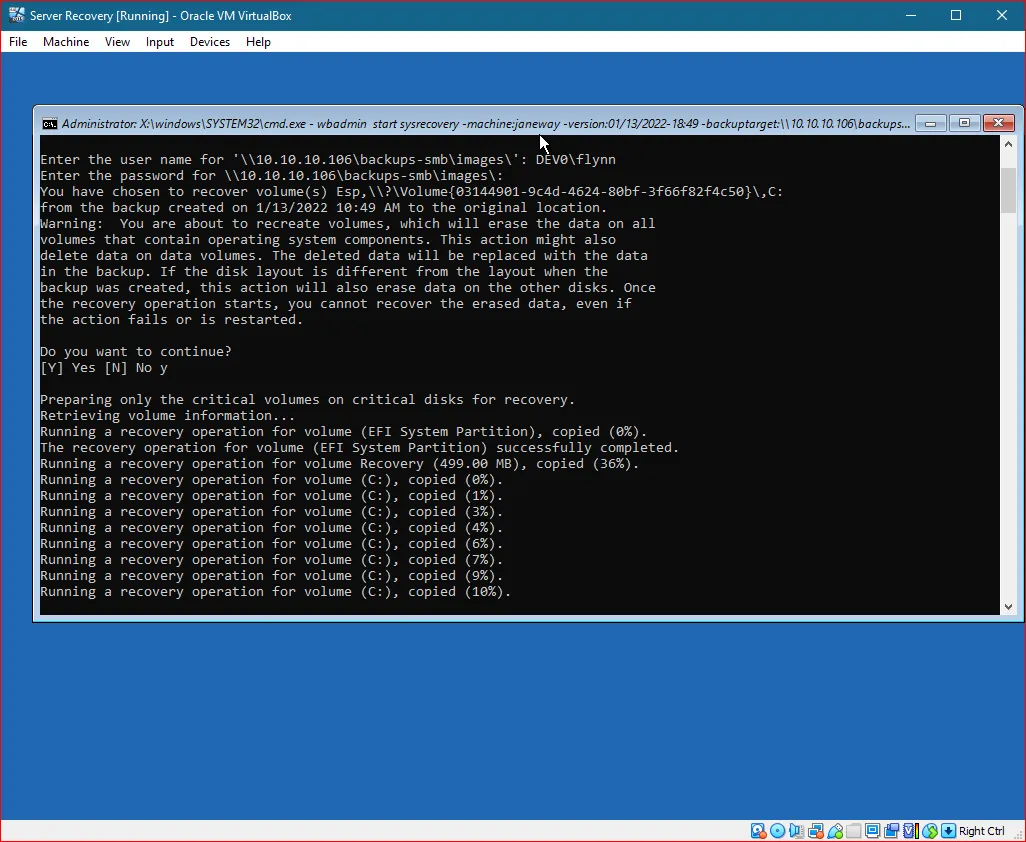Click the audio status icon
This screenshot has height=842, width=1026.
click(x=797, y=830)
